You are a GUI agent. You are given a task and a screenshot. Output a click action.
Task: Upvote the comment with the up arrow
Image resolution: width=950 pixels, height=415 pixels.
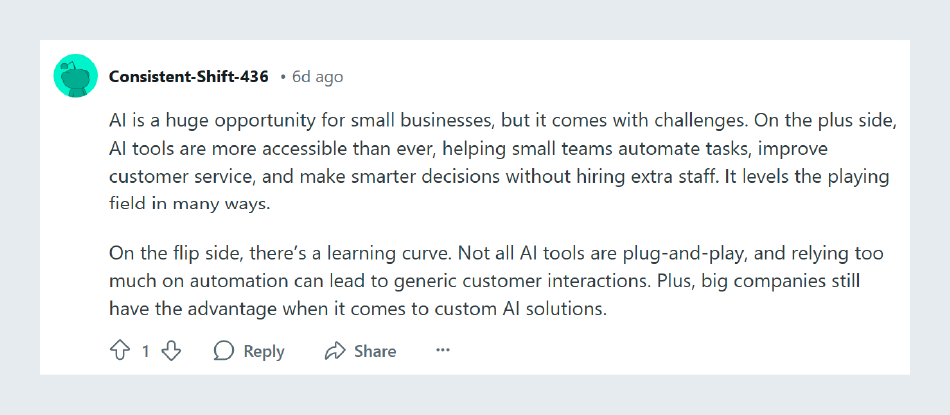tap(120, 351)
